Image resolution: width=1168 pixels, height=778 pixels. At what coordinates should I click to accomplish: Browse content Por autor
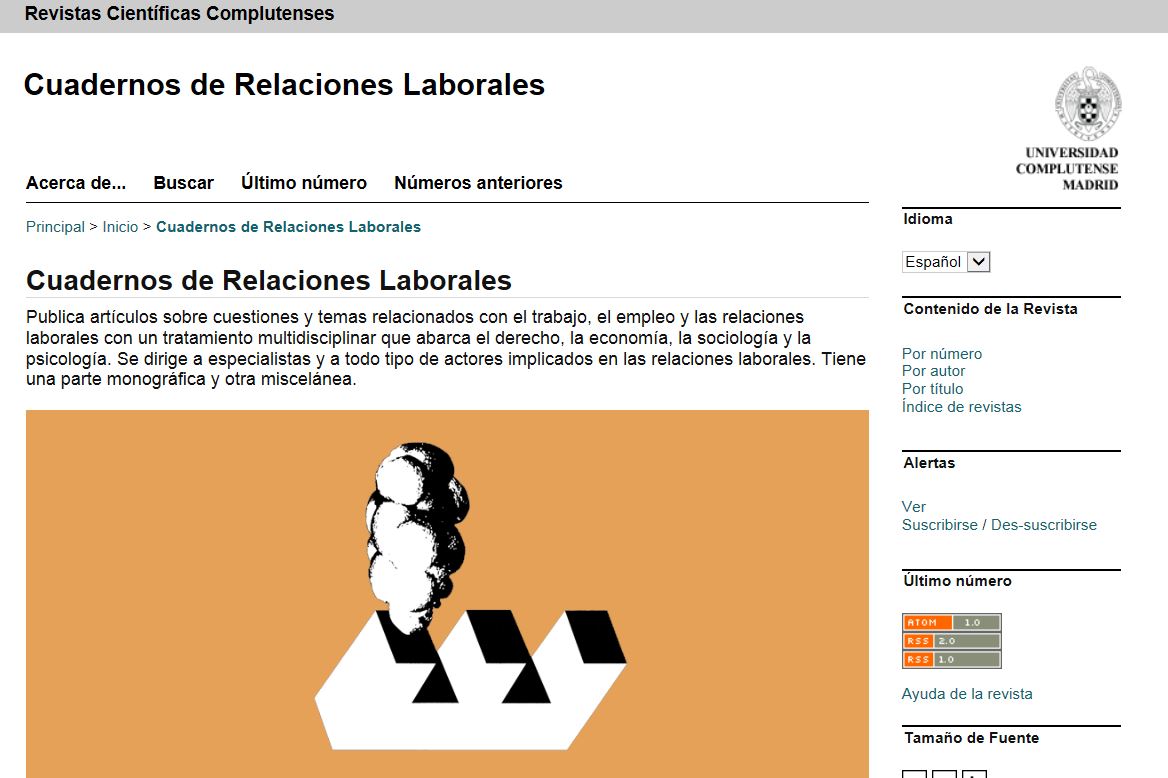[933, 371]
